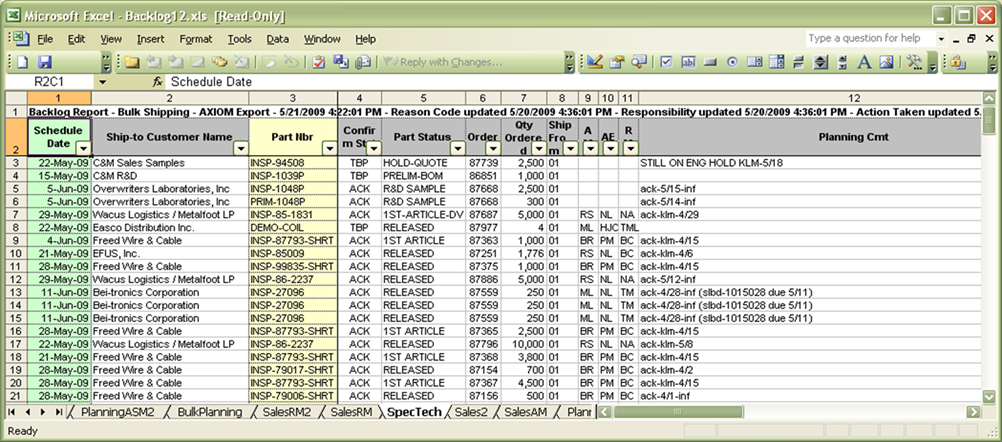The width and height of the screenshot is (1002, 442).
Task: Click horizontal scrollbar right arrow
Action: pyautogui.click(x=974, y=412)
